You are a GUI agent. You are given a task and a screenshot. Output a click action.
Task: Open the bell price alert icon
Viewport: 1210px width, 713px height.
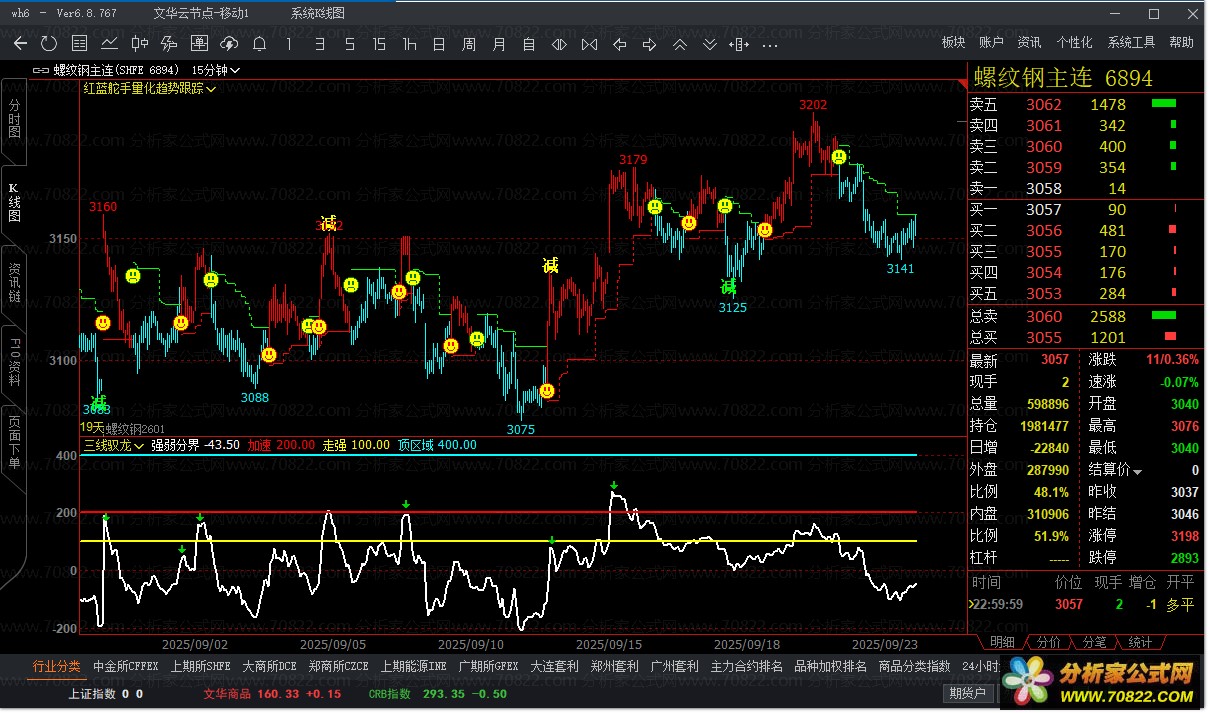pos(259,44)
